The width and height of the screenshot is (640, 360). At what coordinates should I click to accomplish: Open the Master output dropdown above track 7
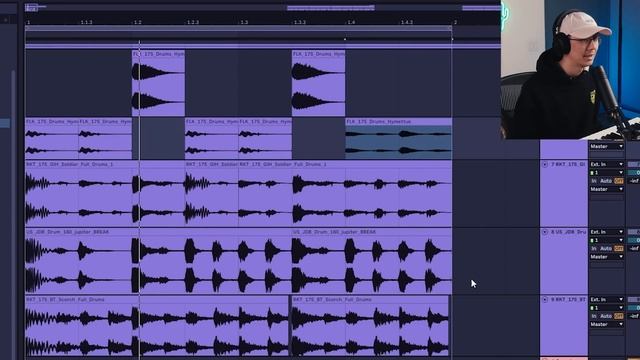[607, 146]
